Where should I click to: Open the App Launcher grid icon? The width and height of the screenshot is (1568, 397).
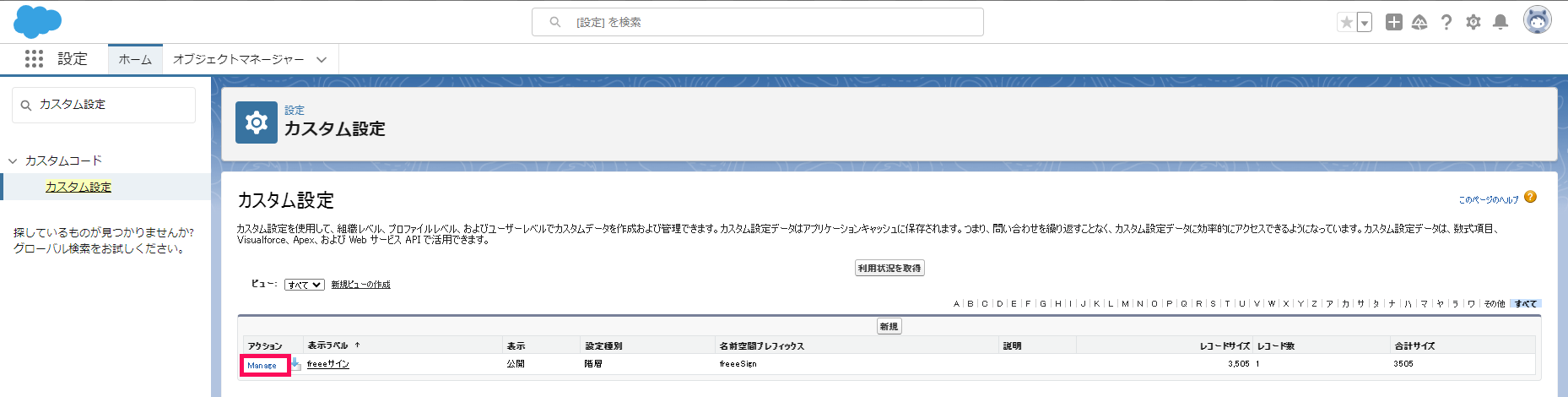pos(34,59)
